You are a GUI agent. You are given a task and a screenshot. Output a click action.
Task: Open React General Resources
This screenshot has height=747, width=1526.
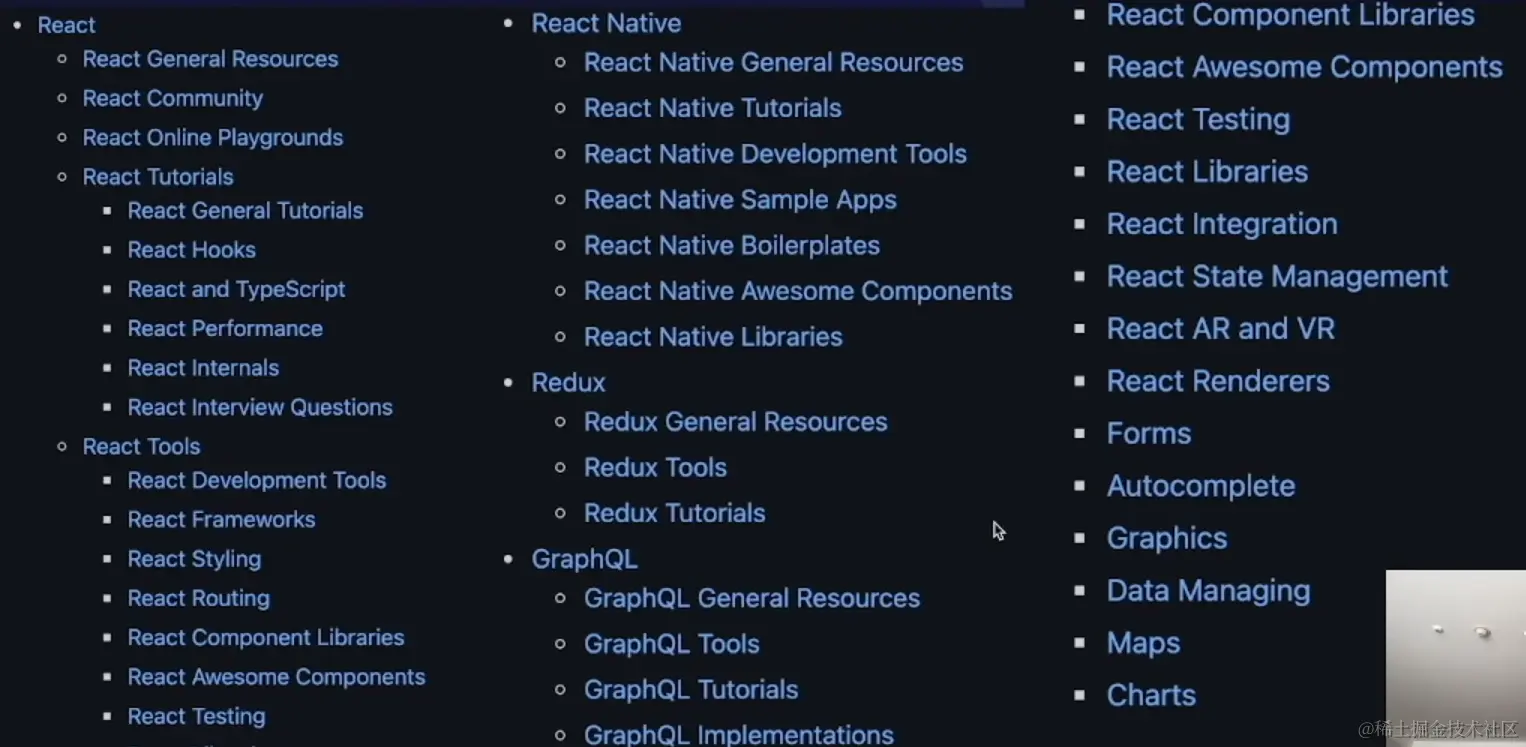click(210, 59)
